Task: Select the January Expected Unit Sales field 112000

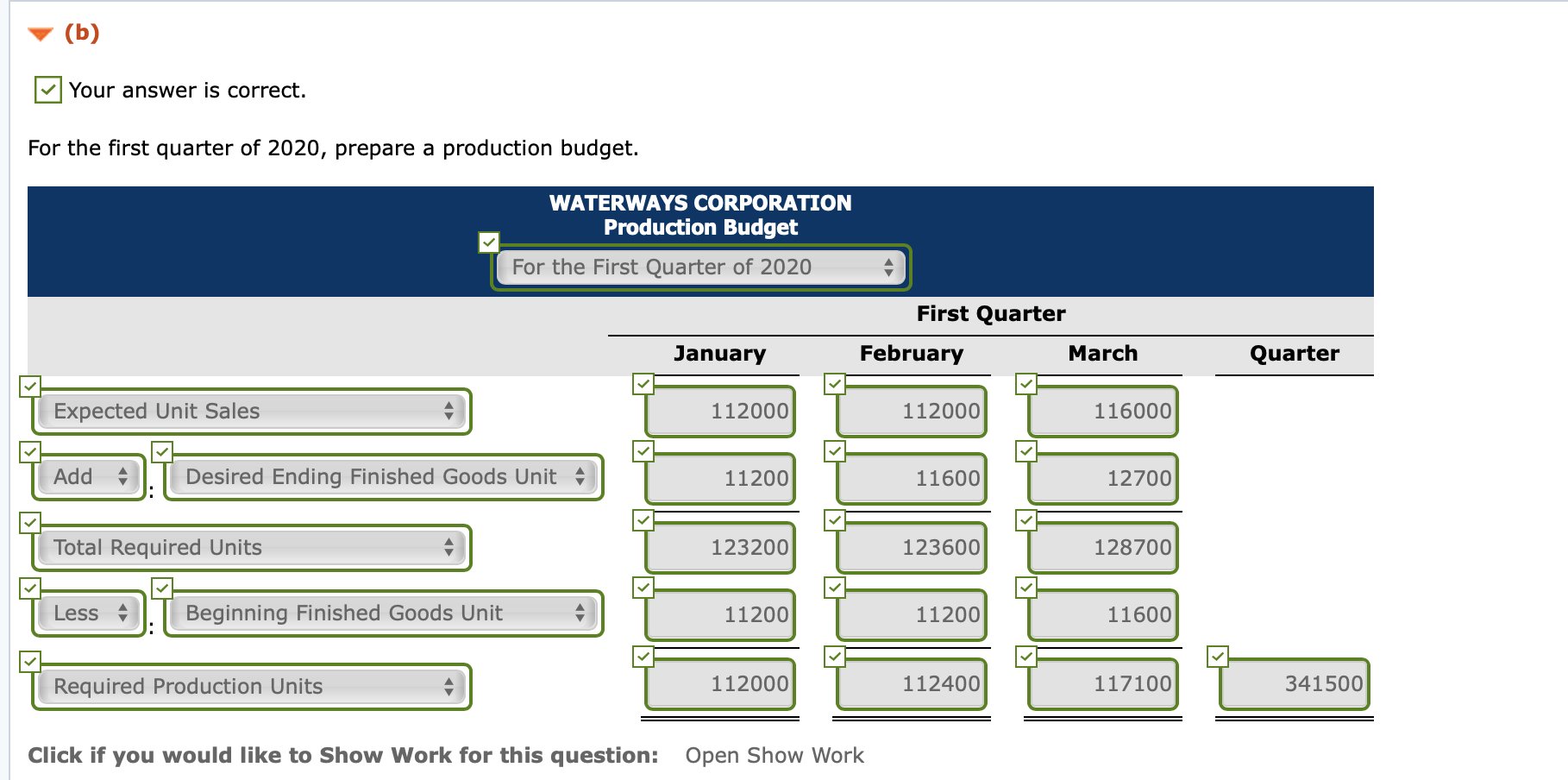Action: (x=719, y=412)
